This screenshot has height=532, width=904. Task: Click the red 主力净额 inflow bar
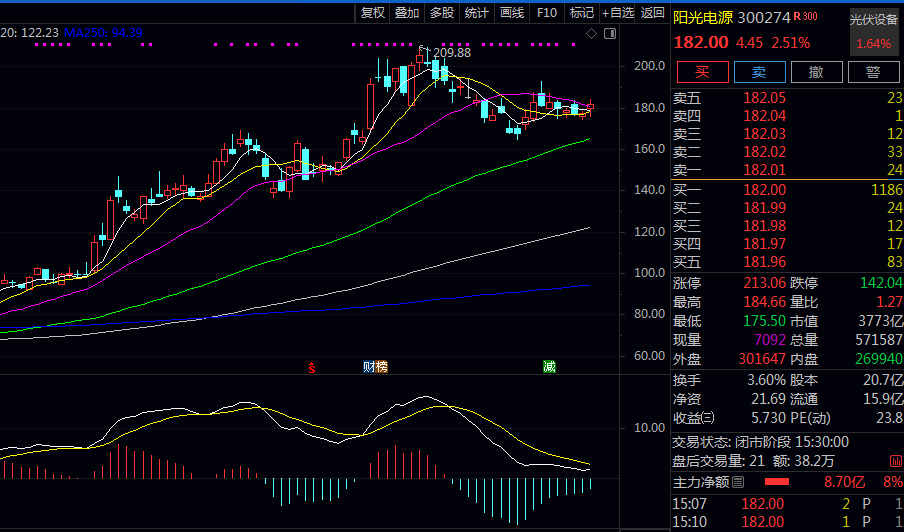[x=777, y=483]
